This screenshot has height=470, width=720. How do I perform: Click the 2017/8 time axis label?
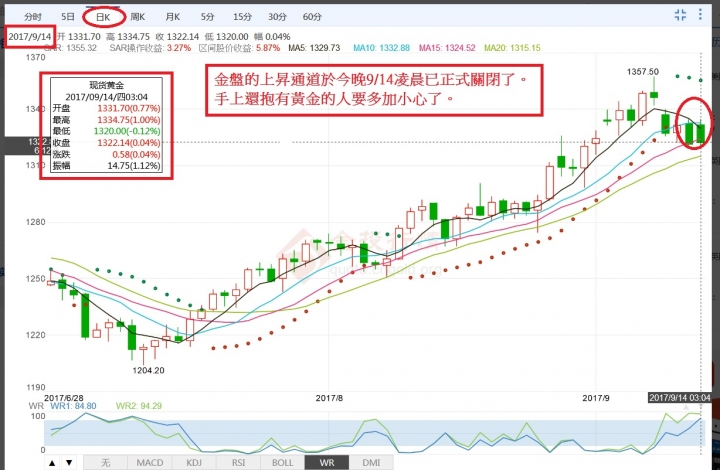tap(329, 398)
